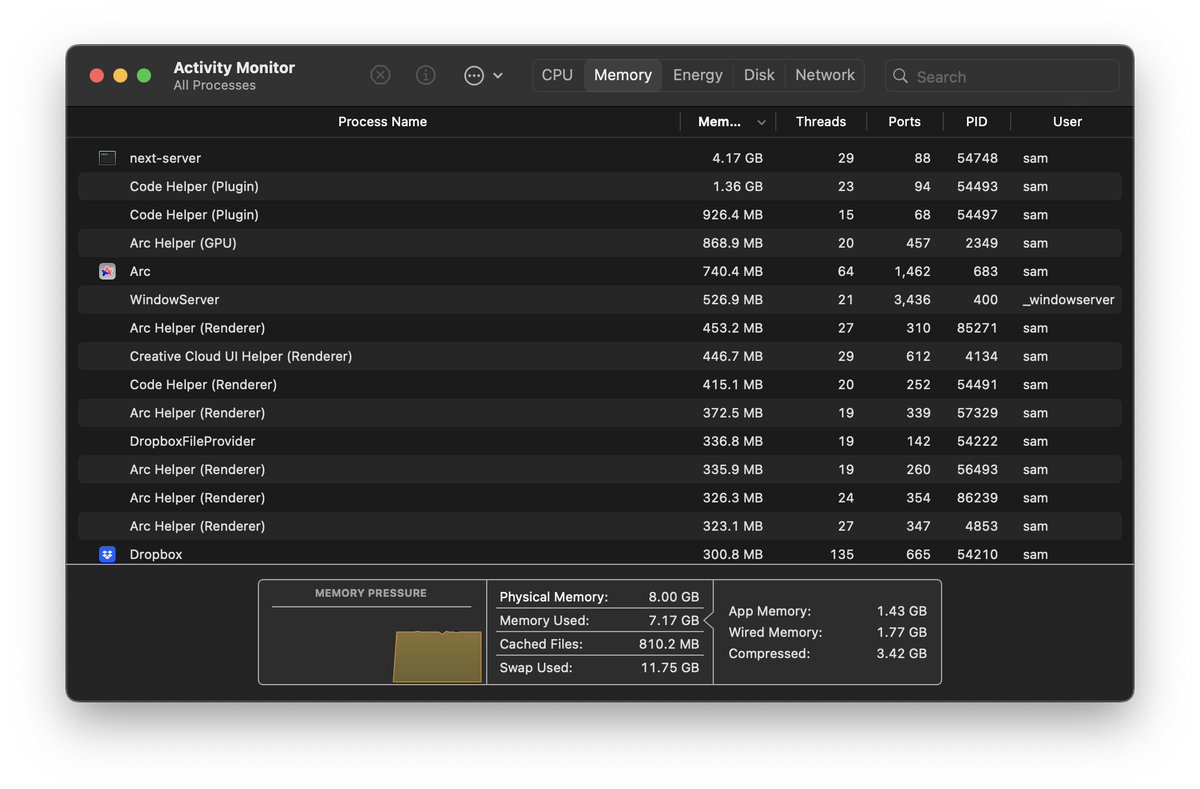Click the magnifying glass search icon
This screenshot has height=789, width=1200.
click(x=900, y=76)
